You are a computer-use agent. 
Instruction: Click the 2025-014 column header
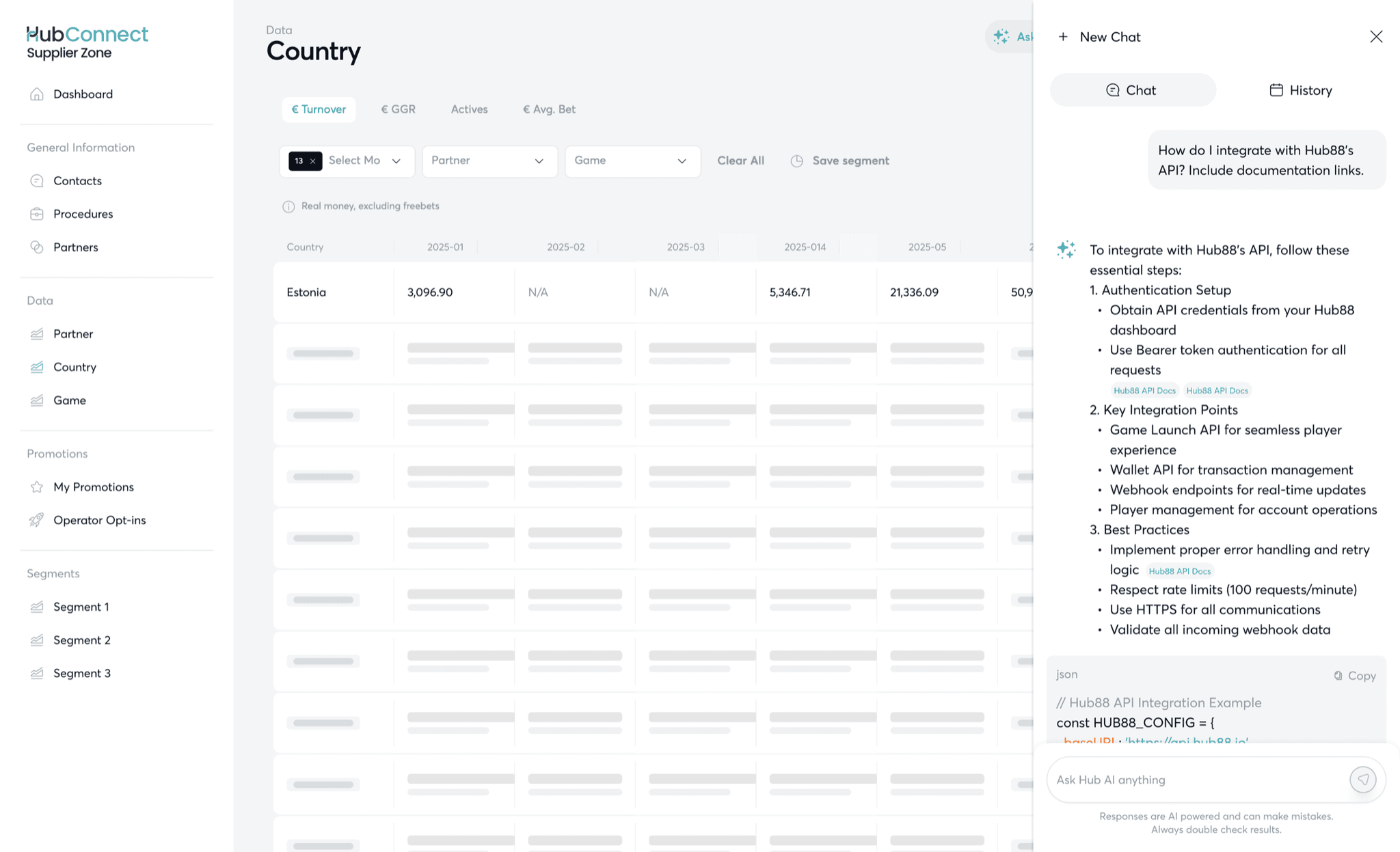[805, 247]
